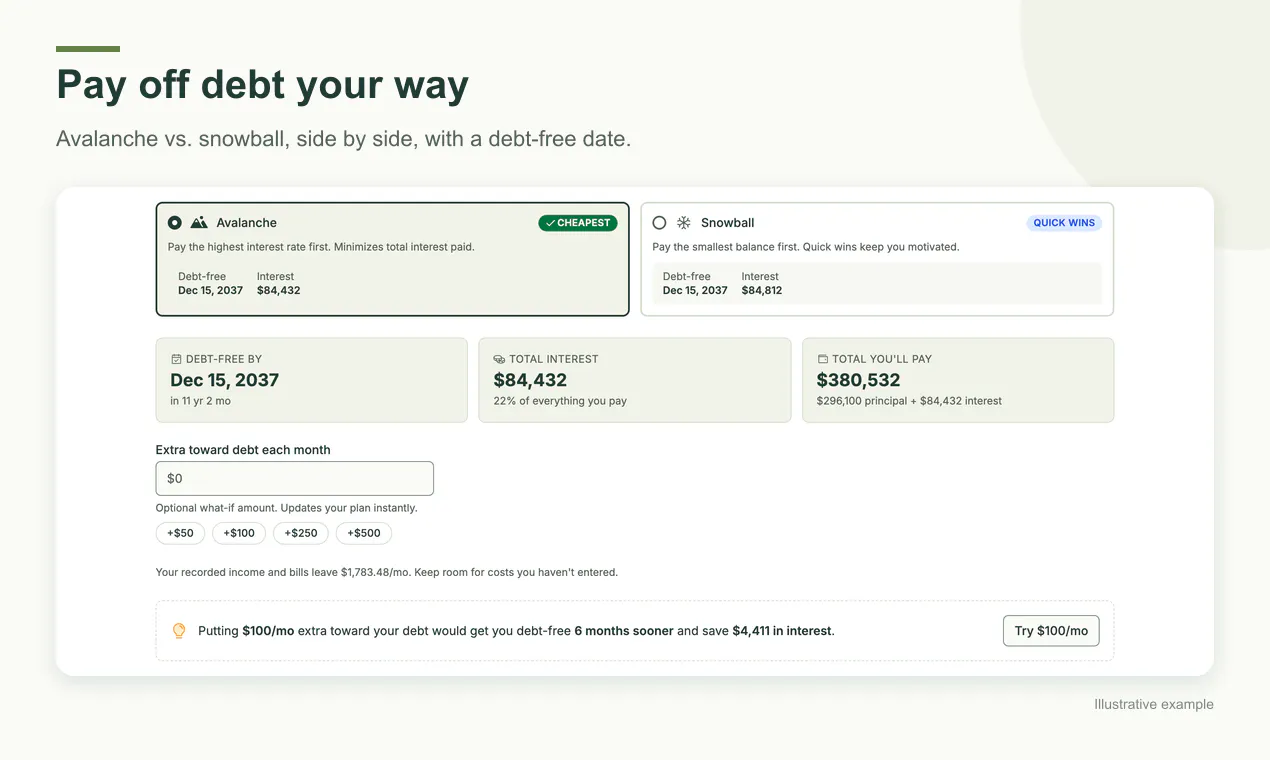
Task: Click the Quick Wins badge
Action: [1064, 223]
